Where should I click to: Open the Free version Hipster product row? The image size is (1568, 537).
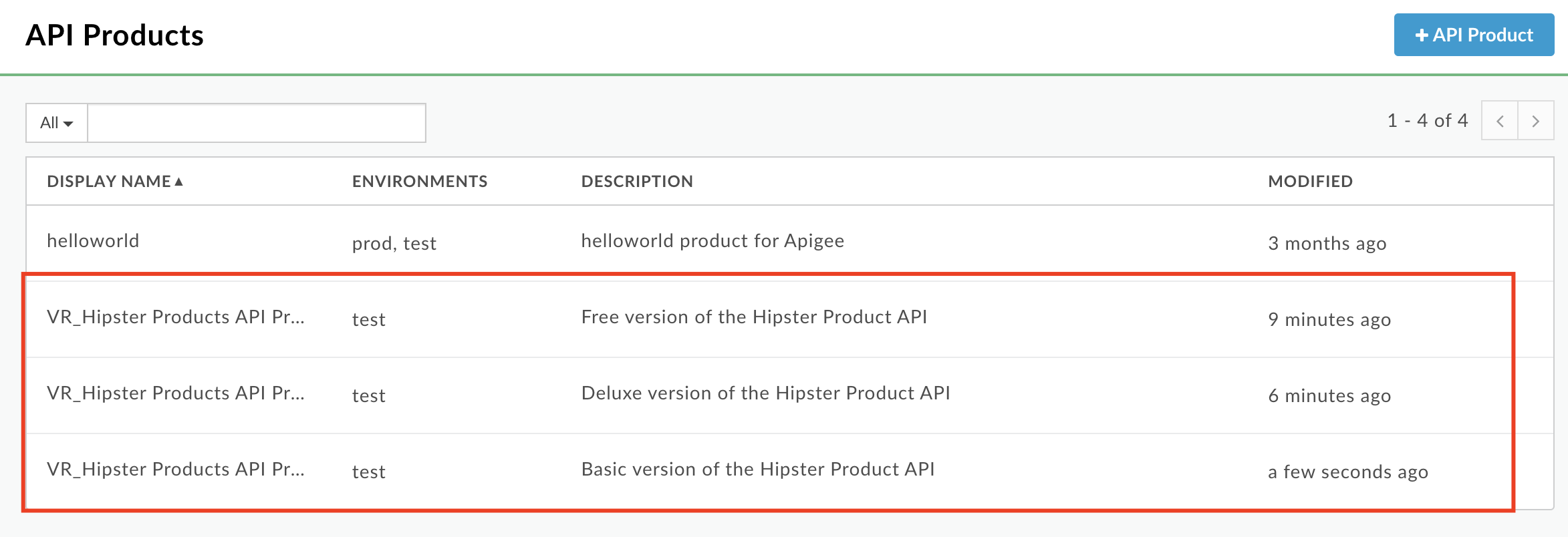click(790, 319)
